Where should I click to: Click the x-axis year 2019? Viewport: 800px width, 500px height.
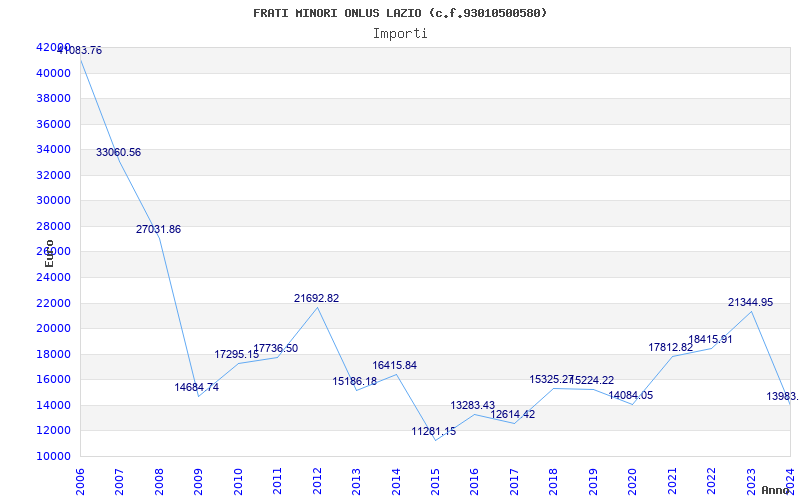click(593, 482)
